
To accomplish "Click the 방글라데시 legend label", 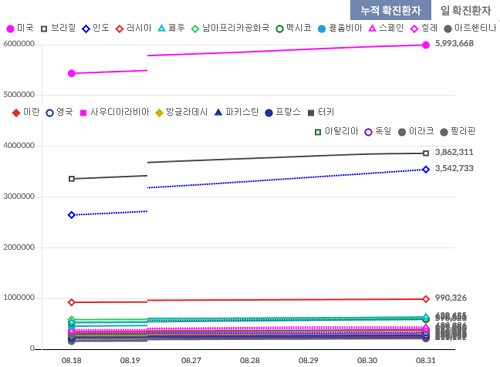I will click(x=187, y=112).
